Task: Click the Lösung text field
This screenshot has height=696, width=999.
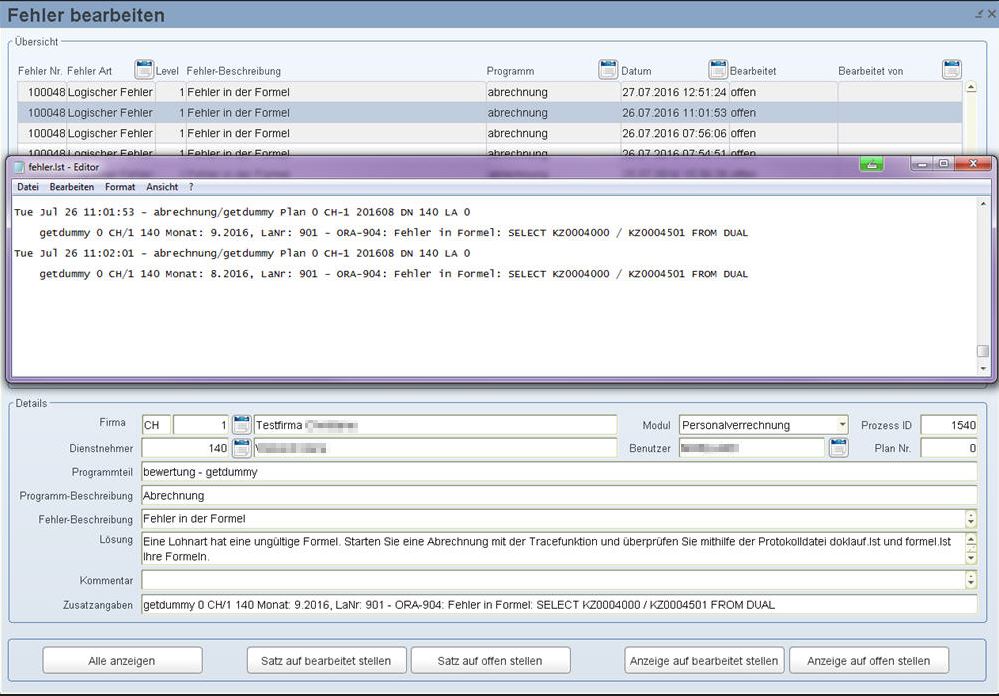Action: pyautogui.click(x=553, y=549)
